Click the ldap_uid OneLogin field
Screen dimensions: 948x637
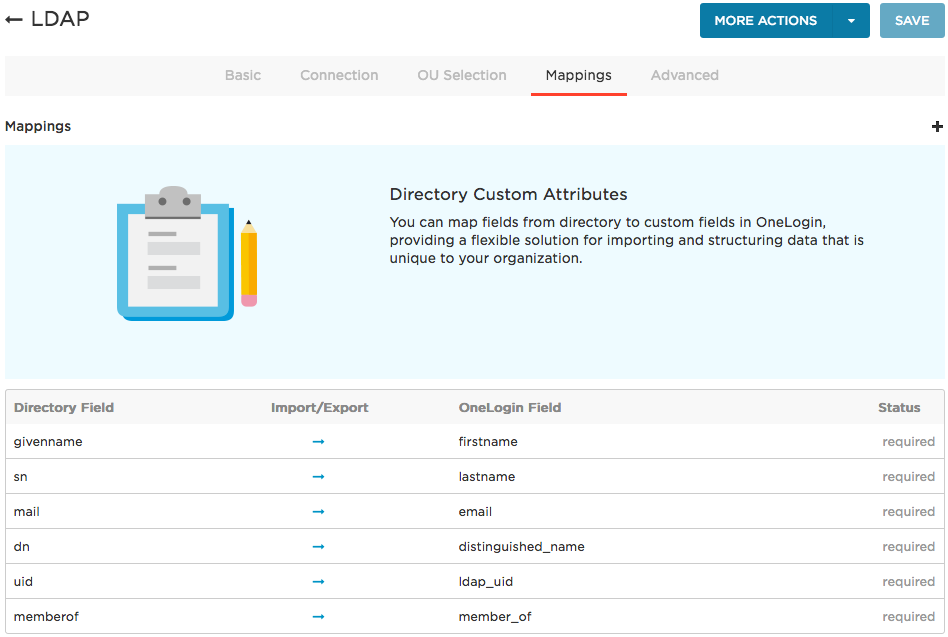coord(485,582)
